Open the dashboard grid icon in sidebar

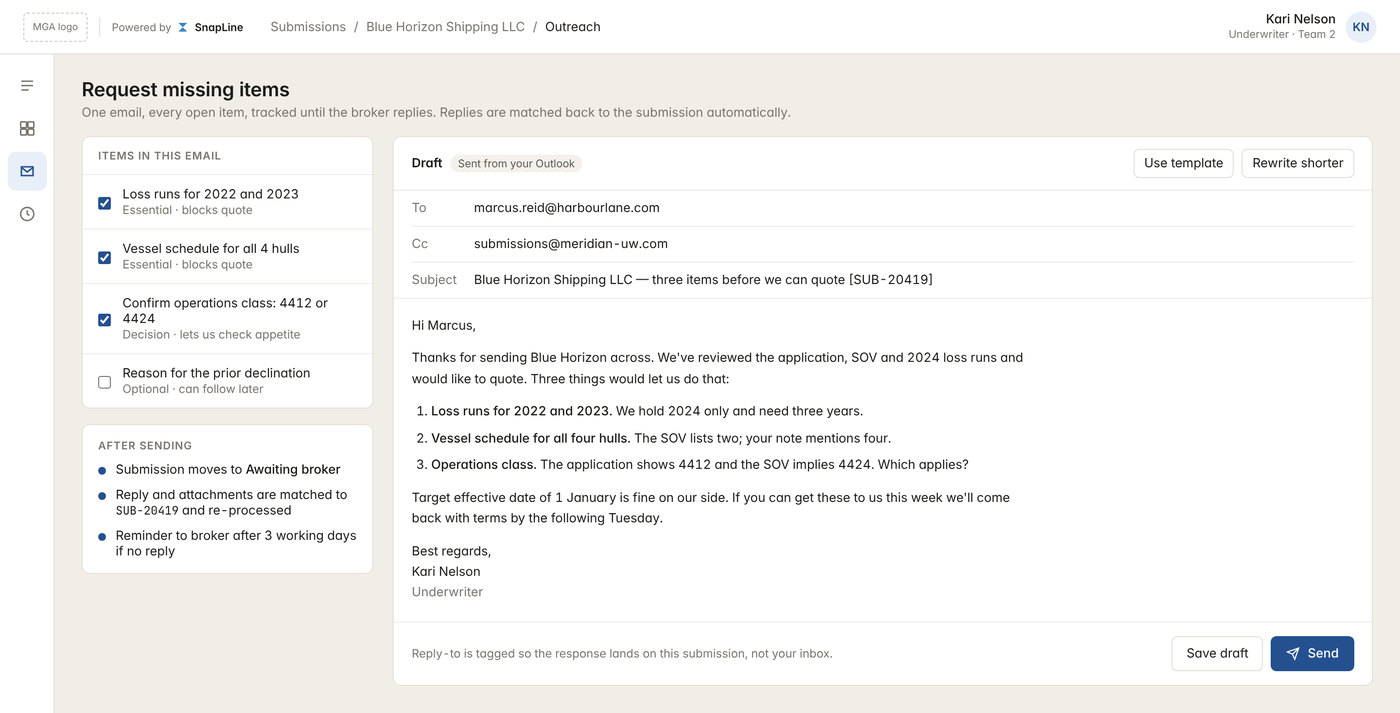point(27,128)
